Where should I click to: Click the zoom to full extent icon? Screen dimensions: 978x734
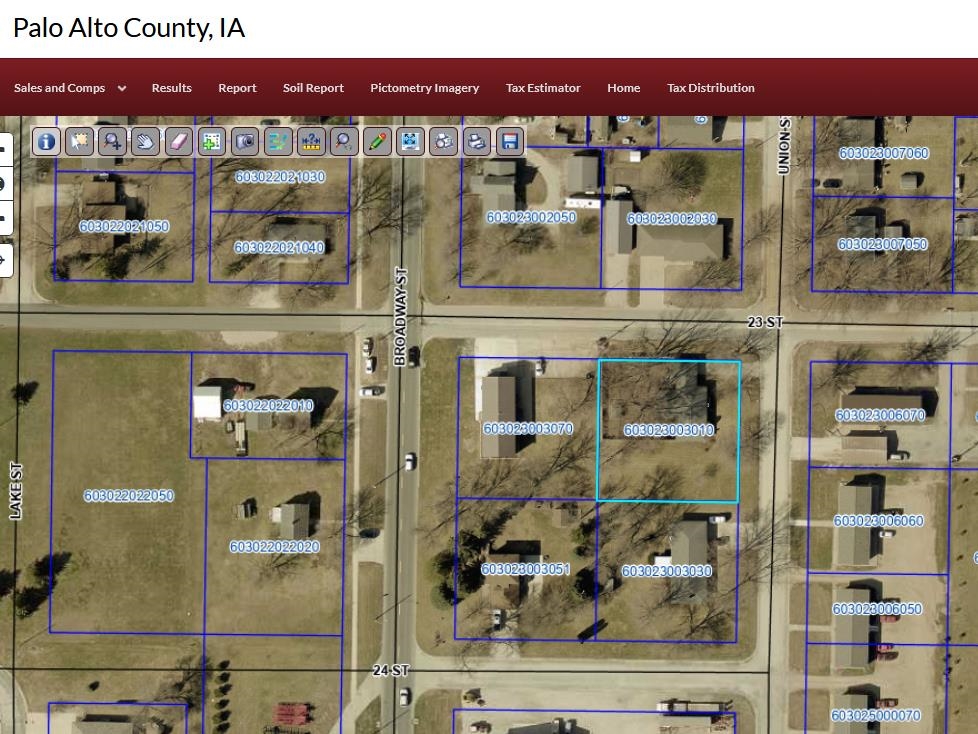(410, 141)
